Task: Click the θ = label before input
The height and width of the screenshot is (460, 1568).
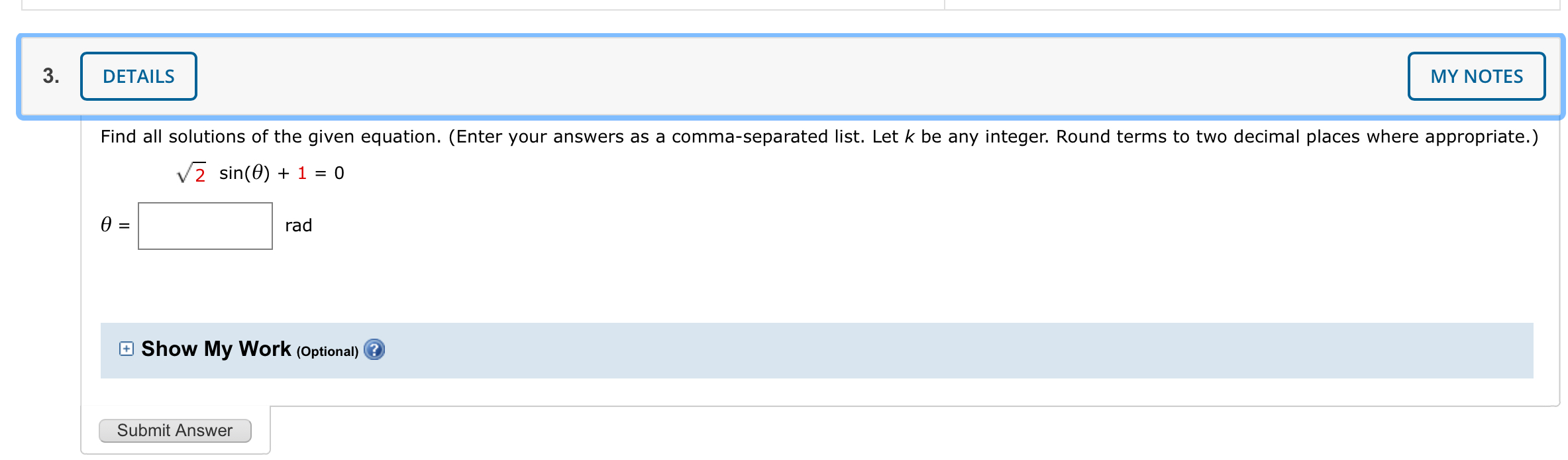Action: [x=115, y=225]
